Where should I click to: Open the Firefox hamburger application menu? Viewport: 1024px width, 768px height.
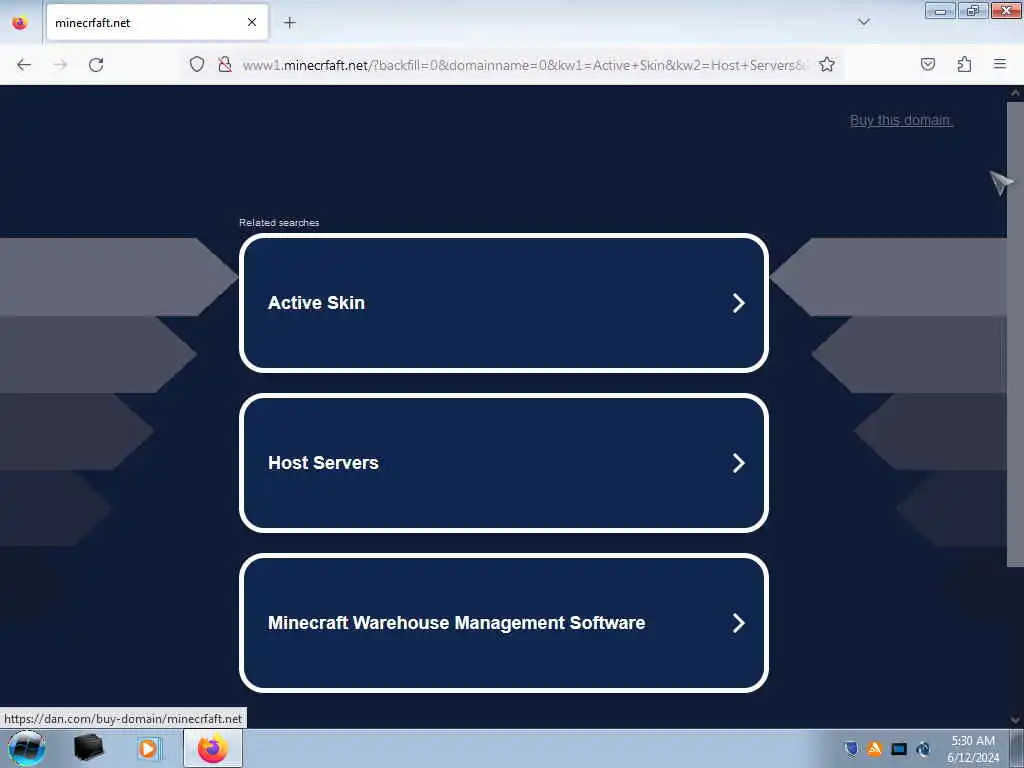coord(1000,64)
